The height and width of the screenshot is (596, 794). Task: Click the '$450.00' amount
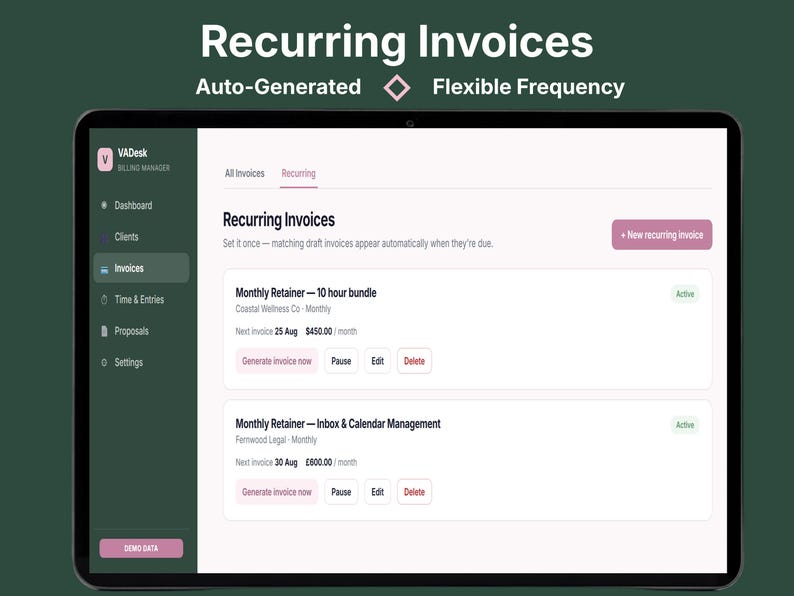coord(319,331)
